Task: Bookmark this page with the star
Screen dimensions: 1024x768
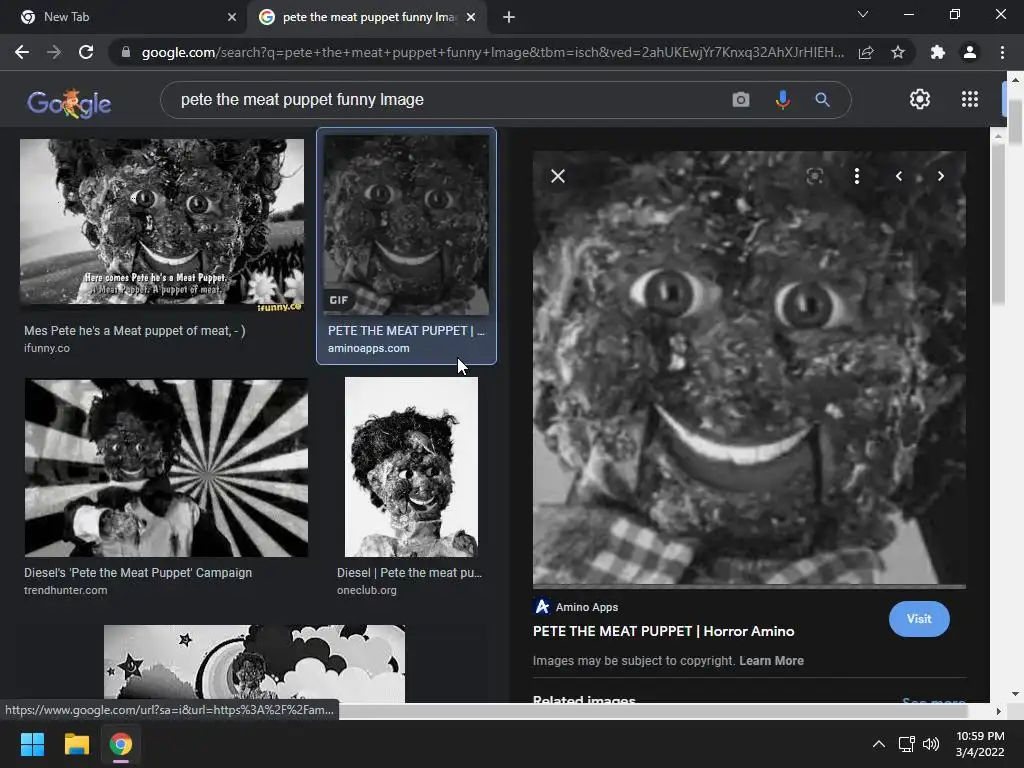Action: (898, 52)
